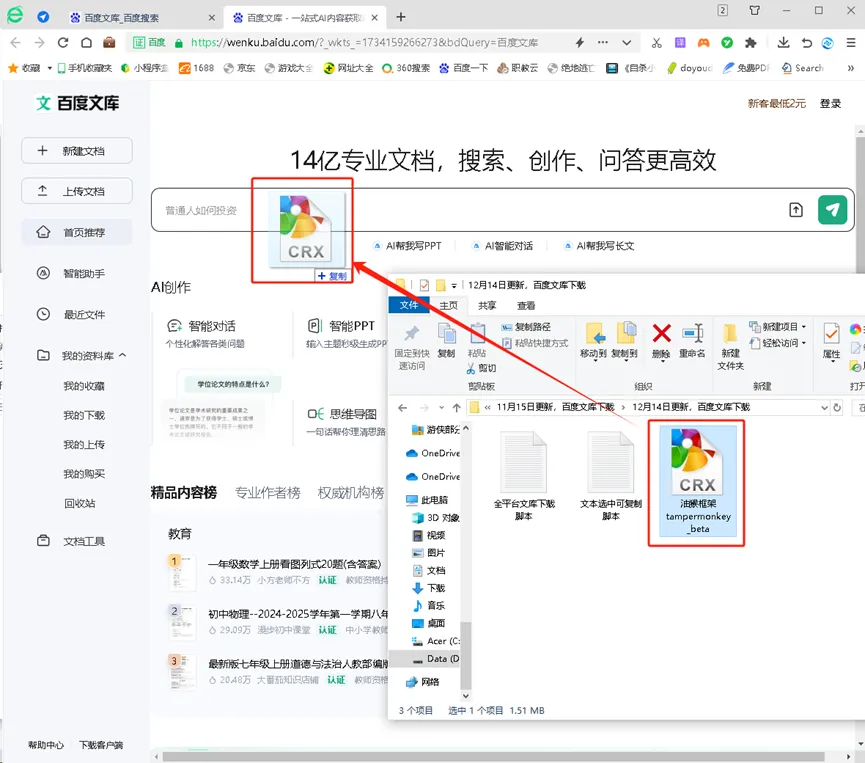Switch to 主页 tab in Explorer
865x763 pixels.
pyautogui.click(x=448, y=305)
